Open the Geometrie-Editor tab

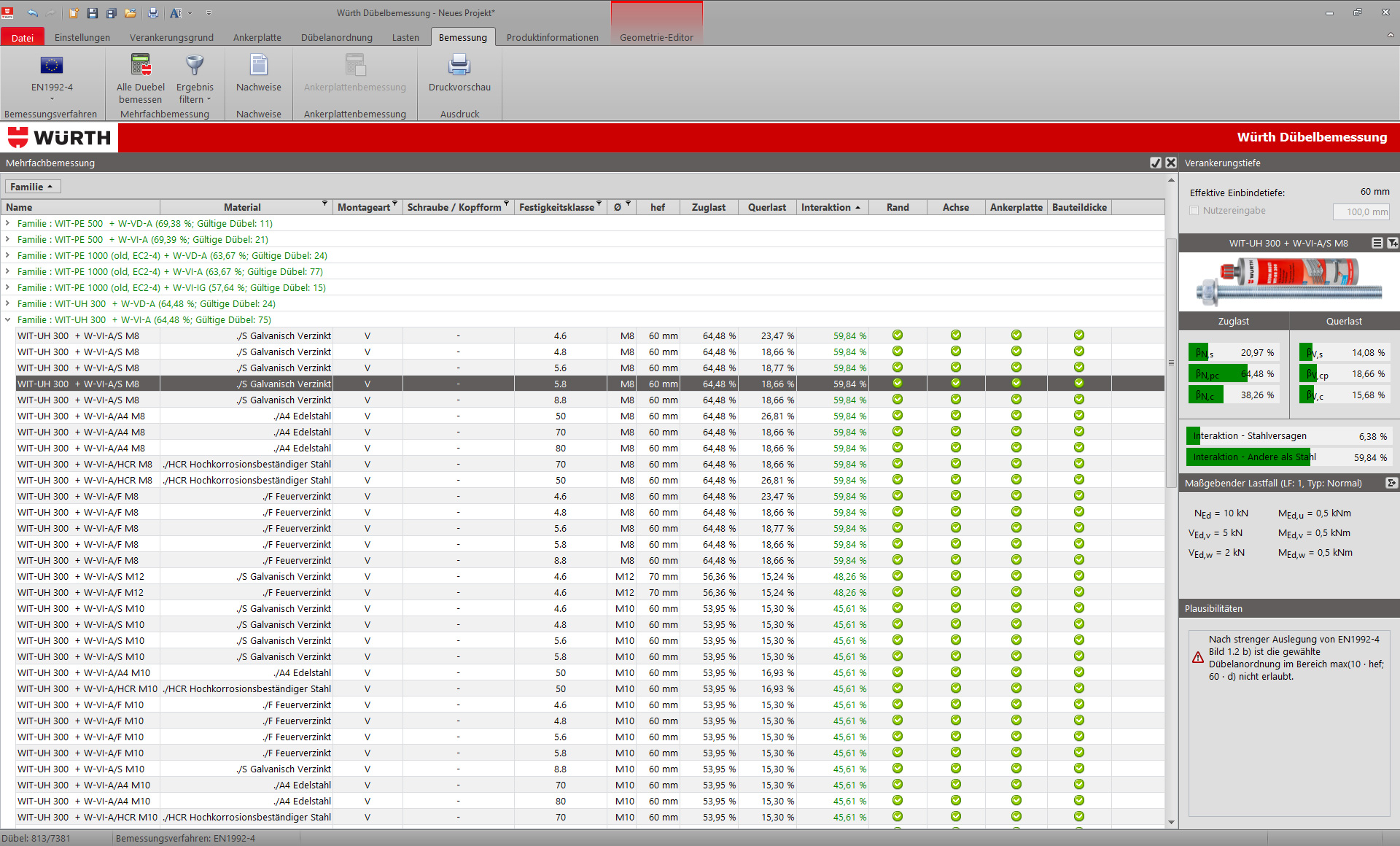pos(656,37)
